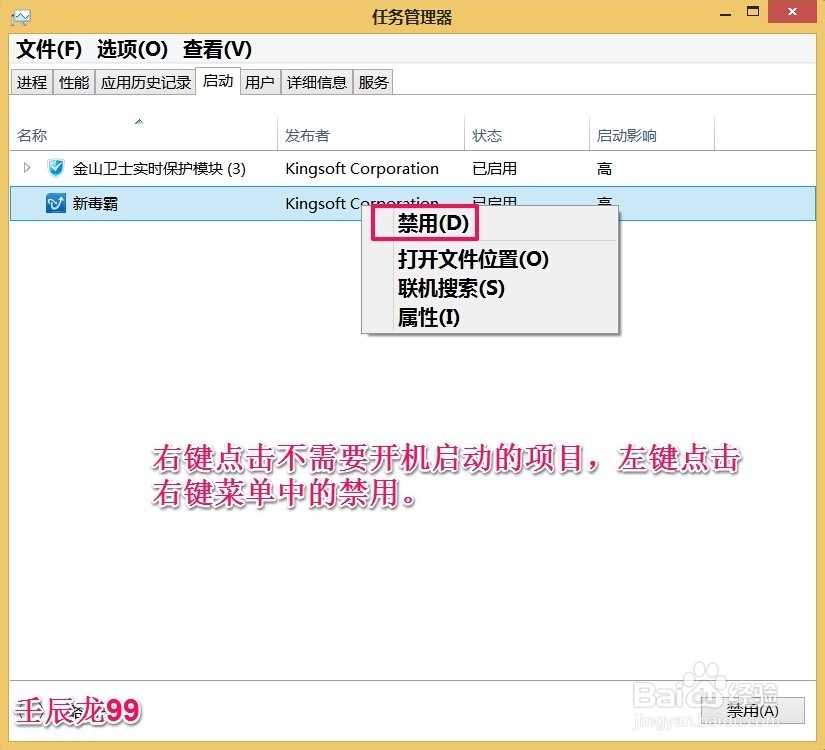The width and height of the screenshot is (825, 750).
Task: Open the 服务 tab
Action: [x=373, y=82]
